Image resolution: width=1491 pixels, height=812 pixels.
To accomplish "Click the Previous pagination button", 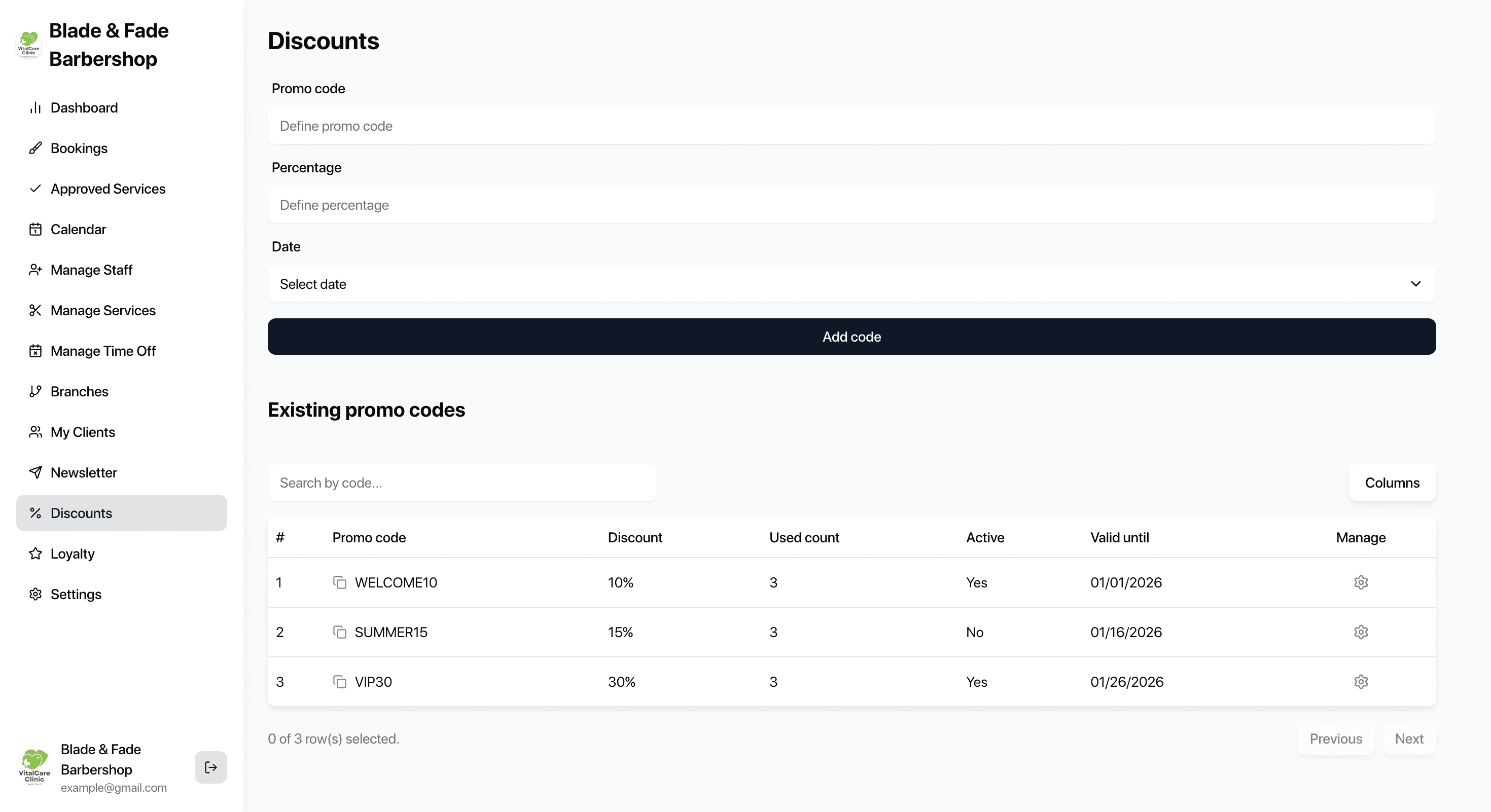I will pos(1335,739).
